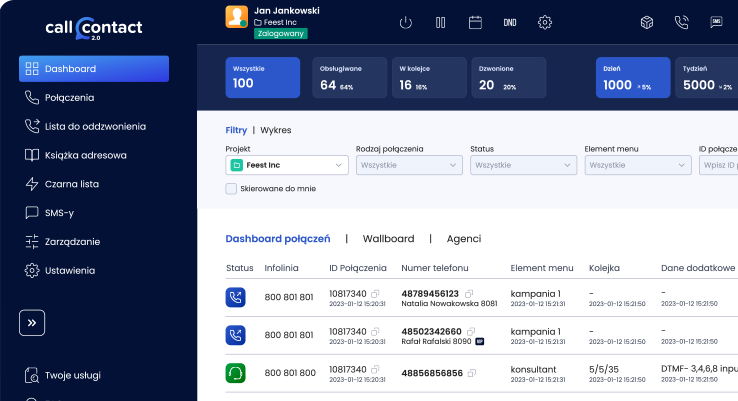Expand sidebar with double-chevron button

32,323
